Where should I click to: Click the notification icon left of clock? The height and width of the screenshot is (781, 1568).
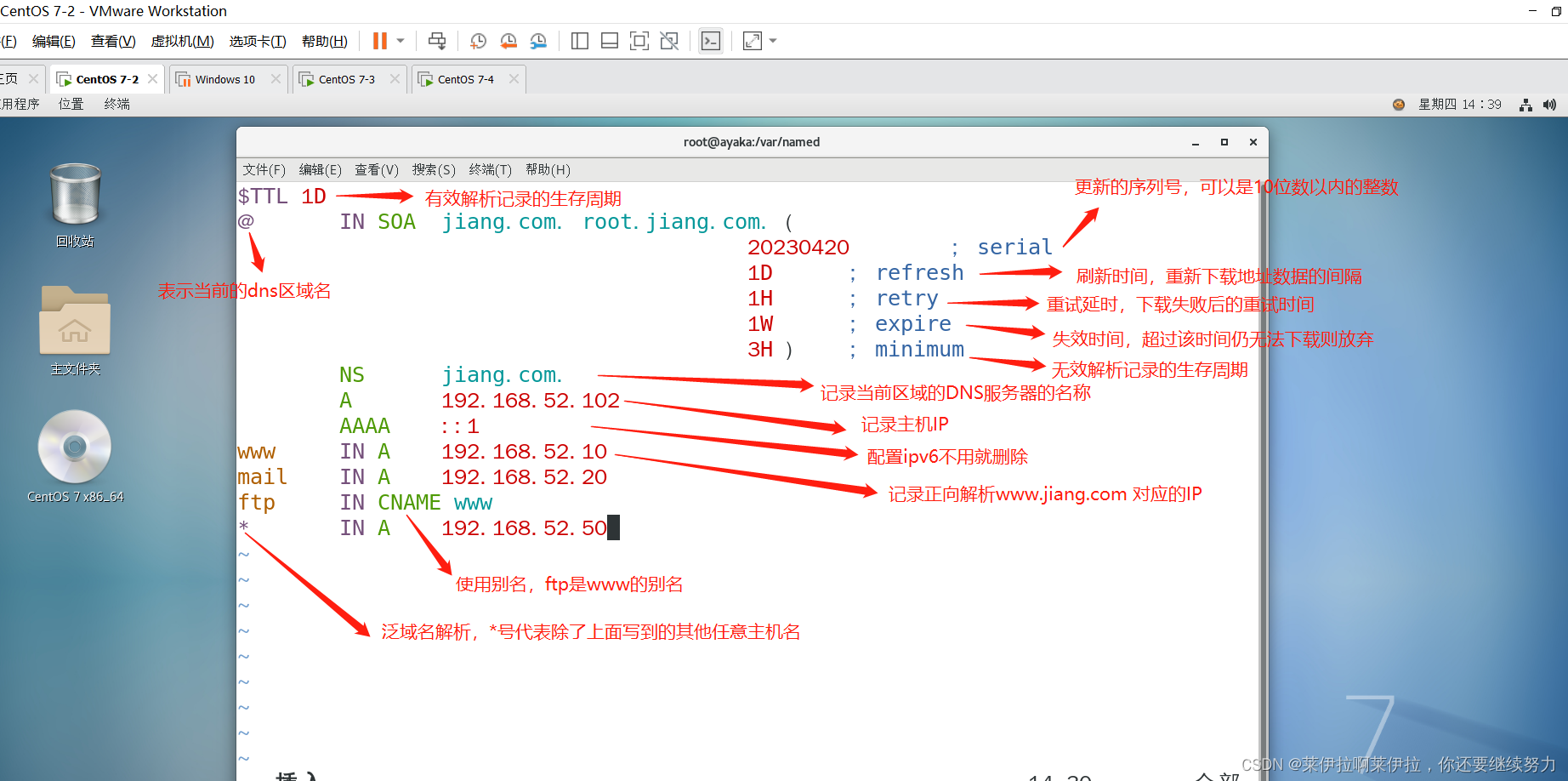(1399, 105)
